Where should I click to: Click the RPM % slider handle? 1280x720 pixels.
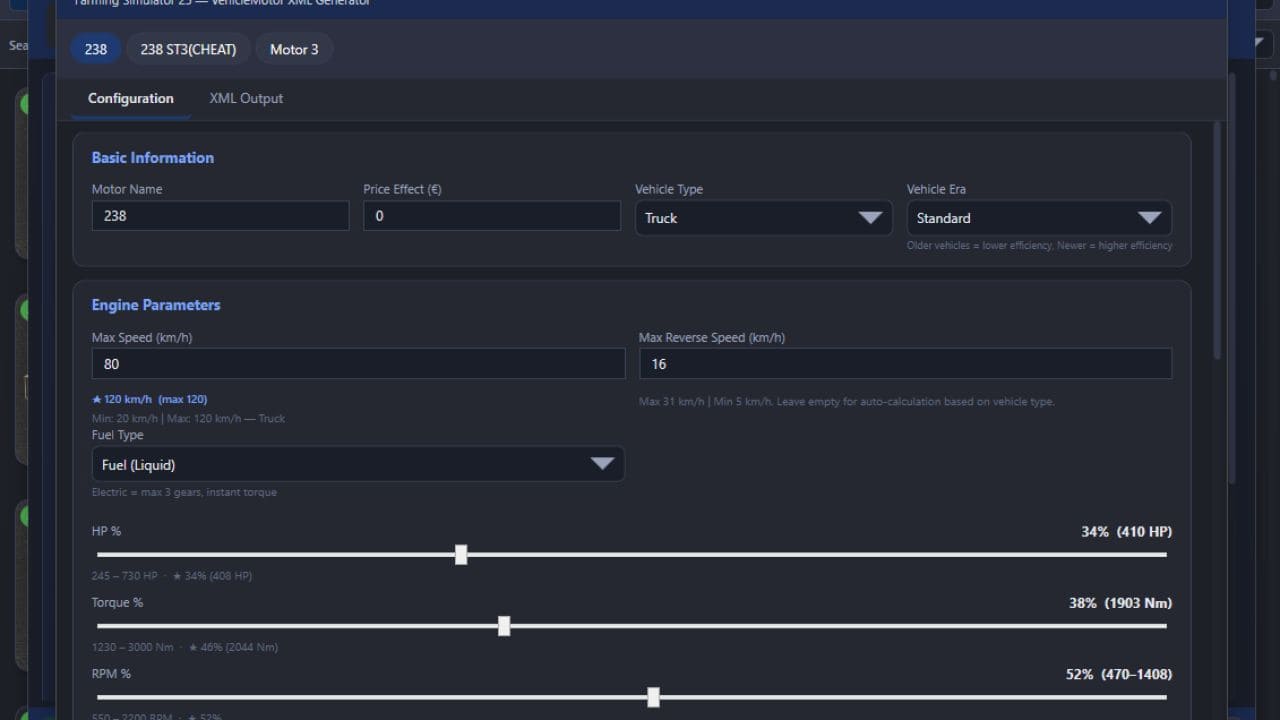pyautogui.click(x=653, y=697)
